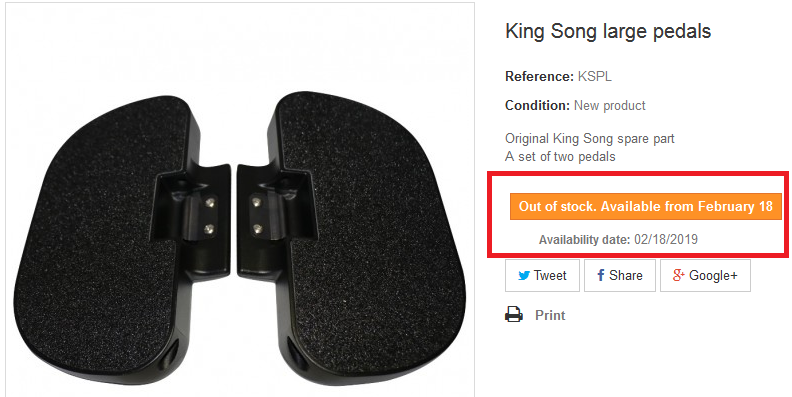Click the Availability date label
Screen dimensions: 792x397
(x=585, y=239)
